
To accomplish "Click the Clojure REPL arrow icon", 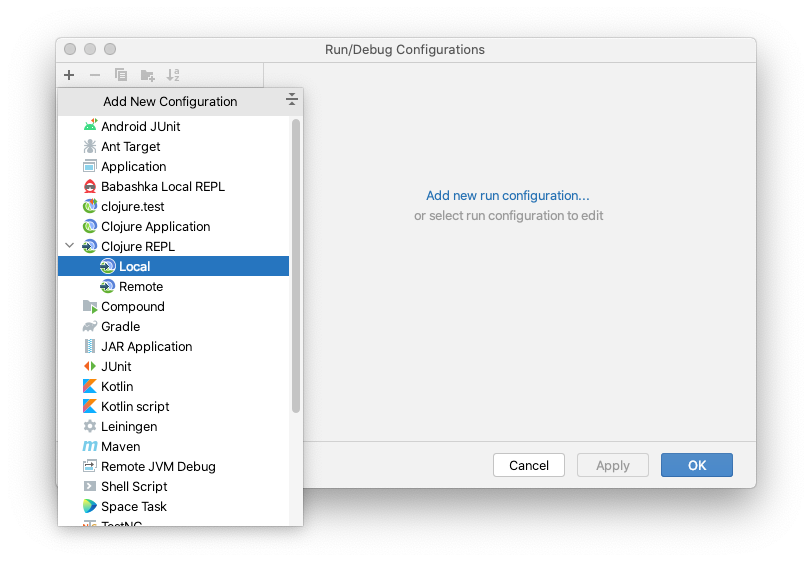I will [x=90, y=246].
